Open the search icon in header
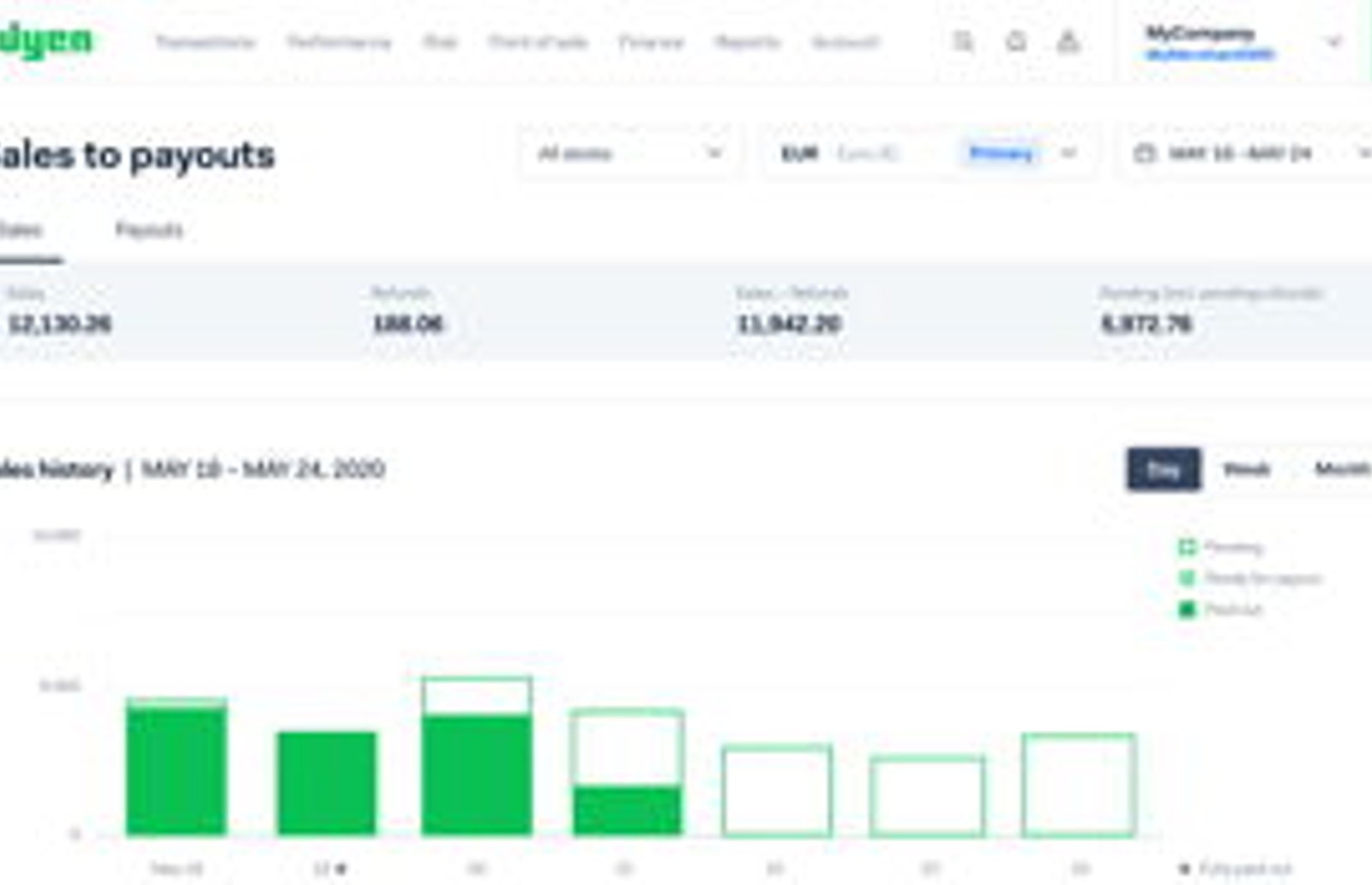Viewport: 1372px width, 885px height. [x=963, y=41]
